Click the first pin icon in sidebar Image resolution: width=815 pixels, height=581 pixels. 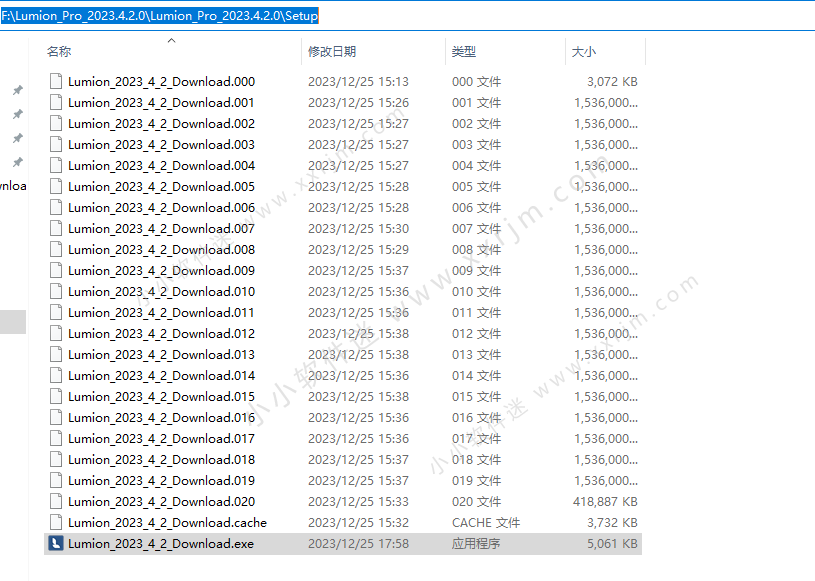17,90
